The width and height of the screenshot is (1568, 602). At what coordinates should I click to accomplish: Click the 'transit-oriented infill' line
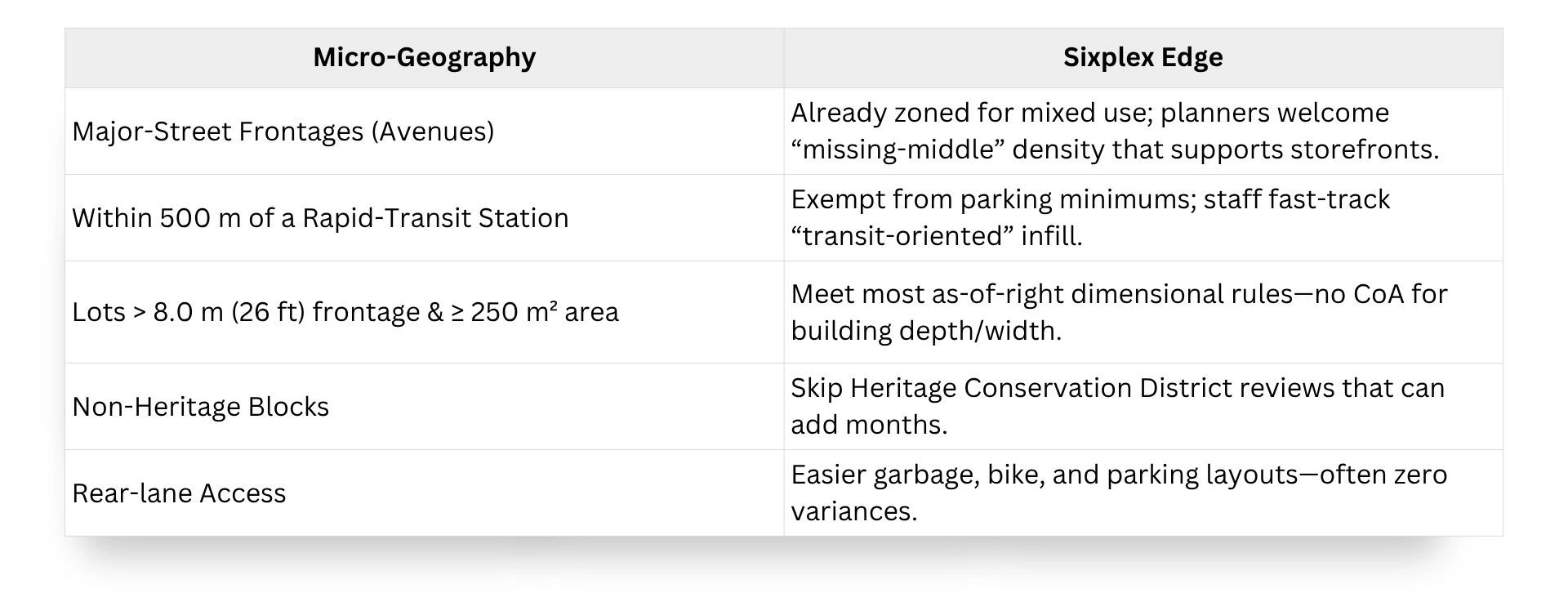937,236
